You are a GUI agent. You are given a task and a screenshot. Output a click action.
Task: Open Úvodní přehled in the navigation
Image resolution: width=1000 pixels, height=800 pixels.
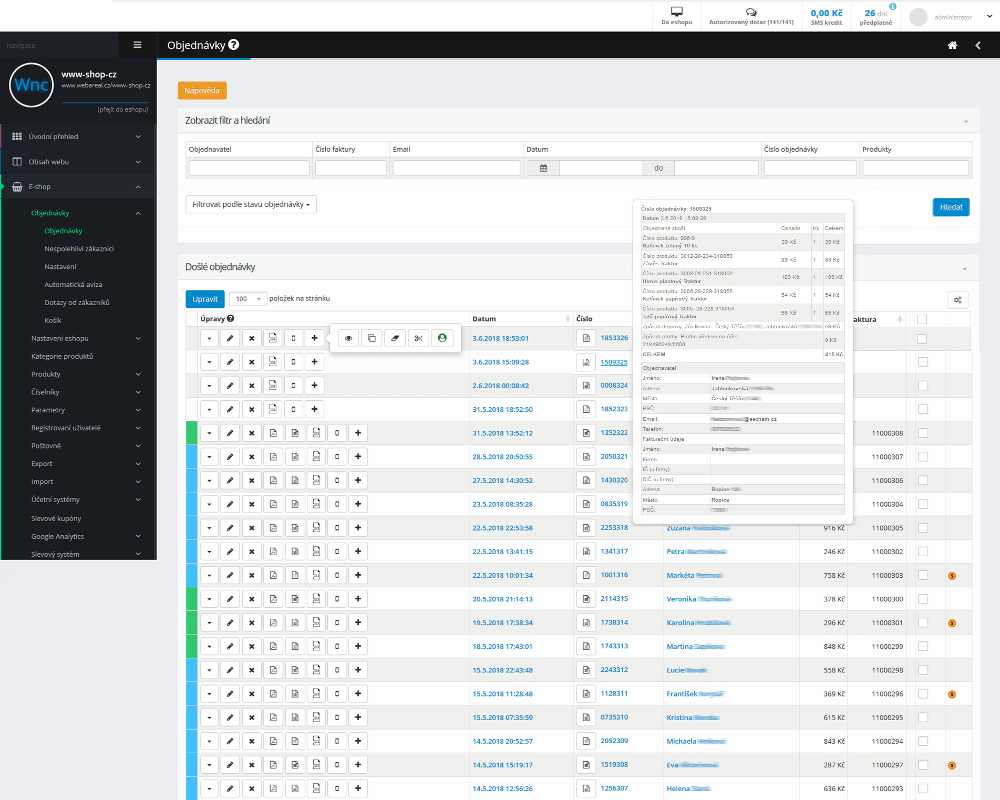53,136
